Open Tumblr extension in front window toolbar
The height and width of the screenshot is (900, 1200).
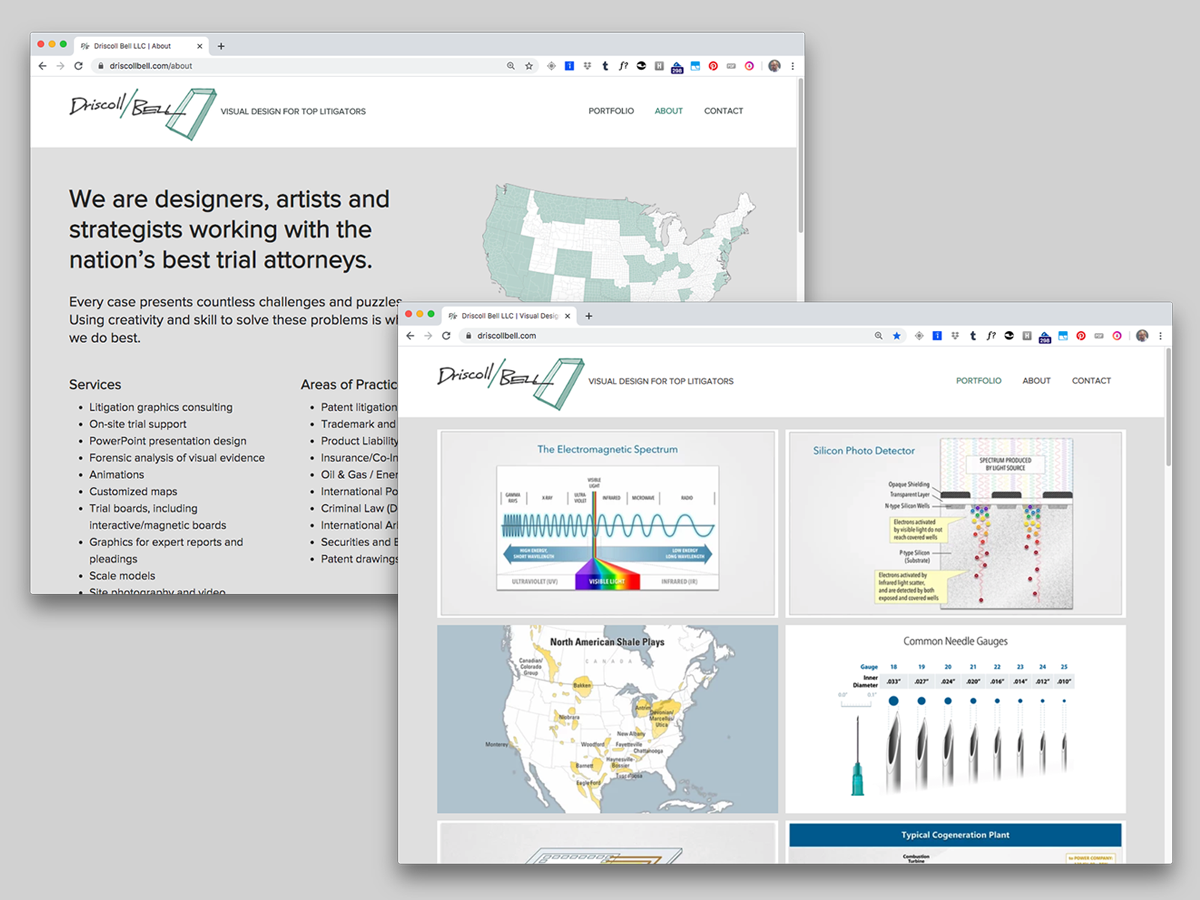coord(973,336)
